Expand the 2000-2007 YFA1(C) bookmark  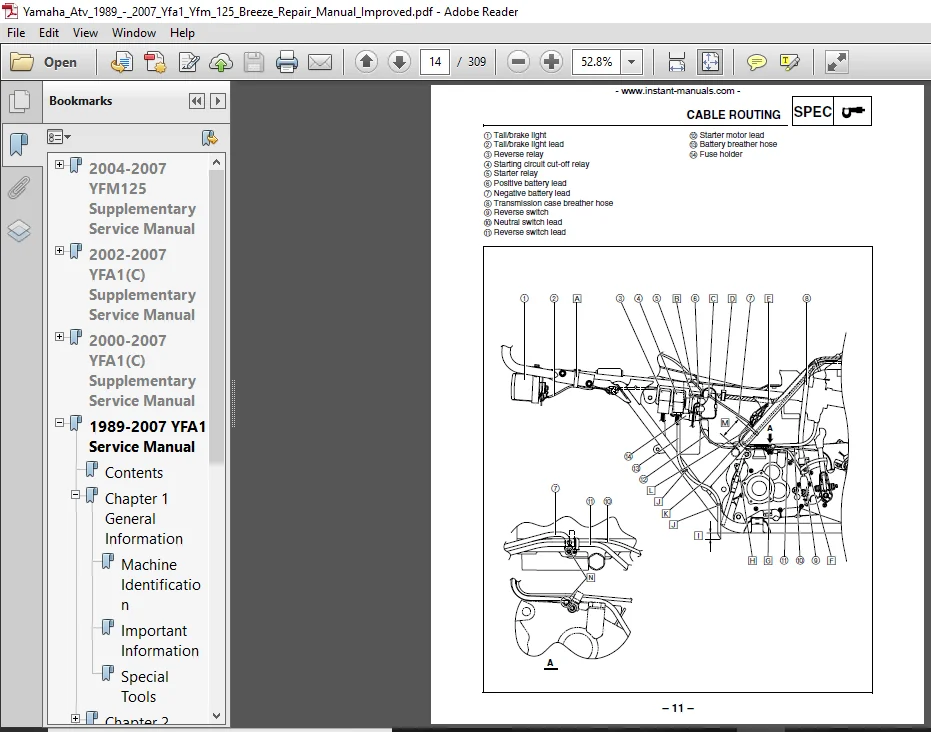pyautogui.click(x=59, y=337)
